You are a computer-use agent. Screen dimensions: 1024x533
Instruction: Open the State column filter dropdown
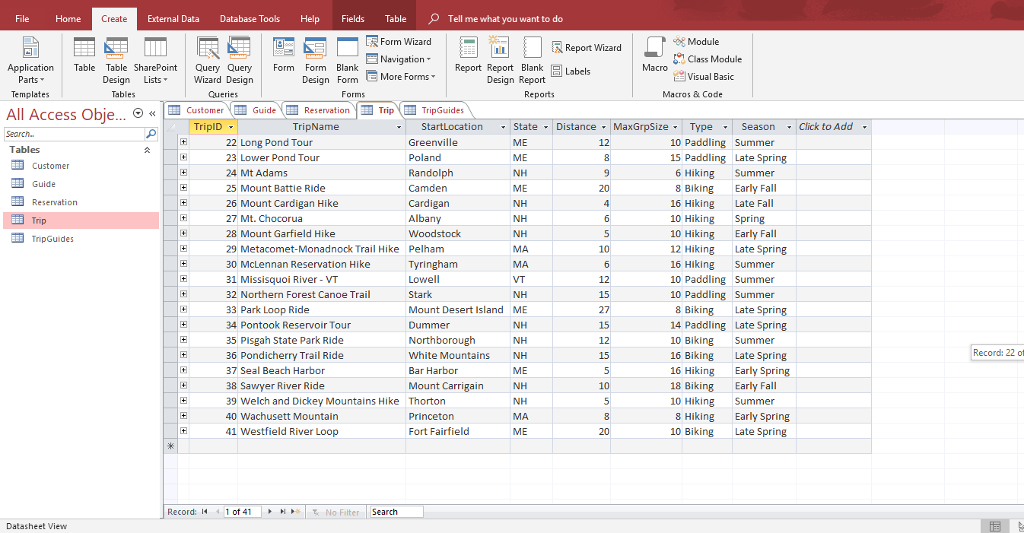point(546,127)
